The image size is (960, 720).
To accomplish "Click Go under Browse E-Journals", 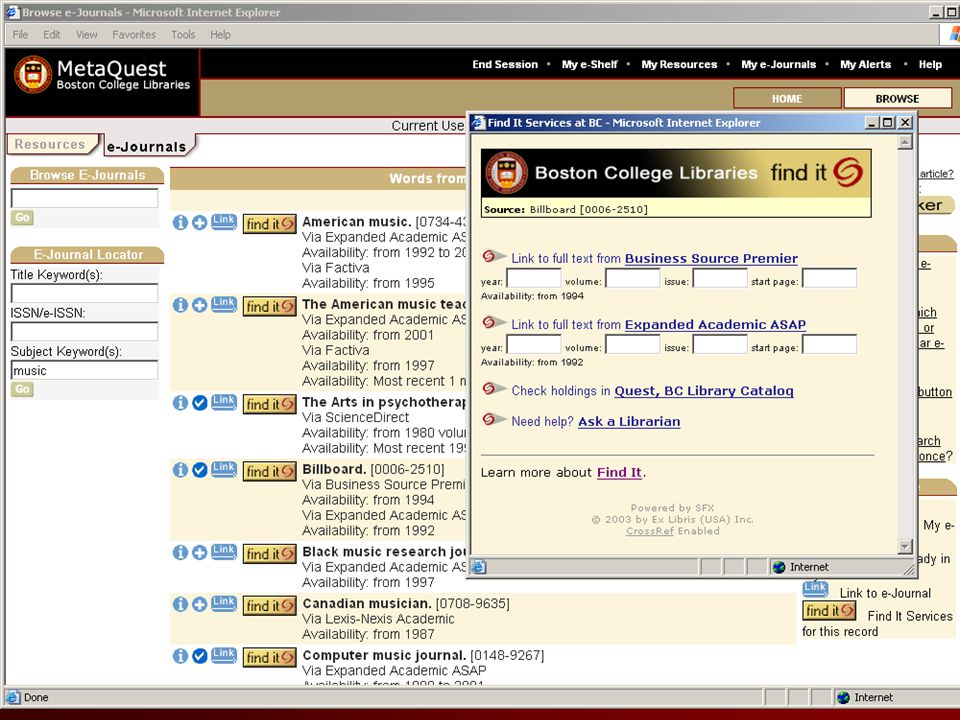I will pyautogui.click(x=22, y=217).
